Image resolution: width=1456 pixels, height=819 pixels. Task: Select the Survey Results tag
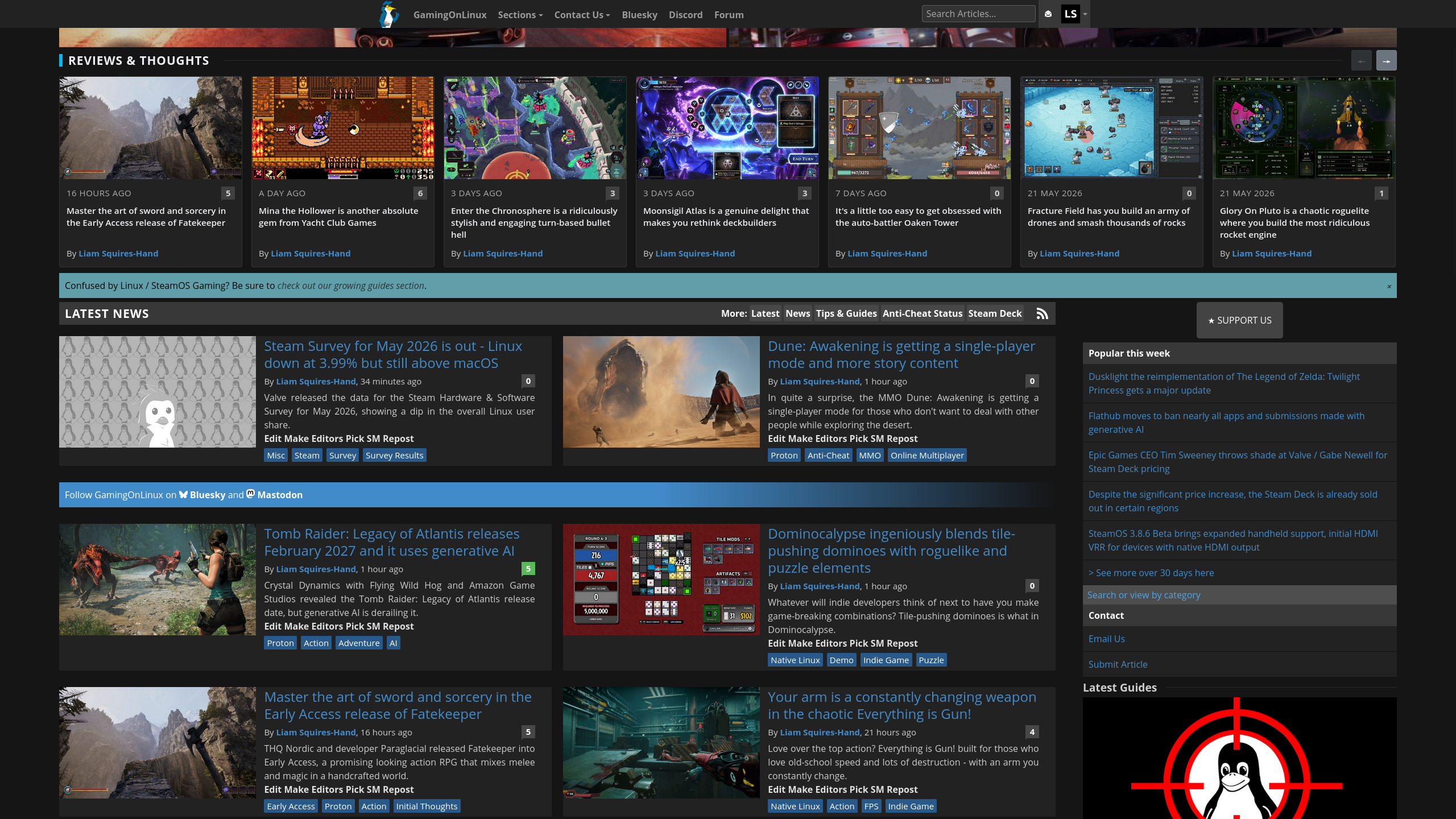point(394,455)
